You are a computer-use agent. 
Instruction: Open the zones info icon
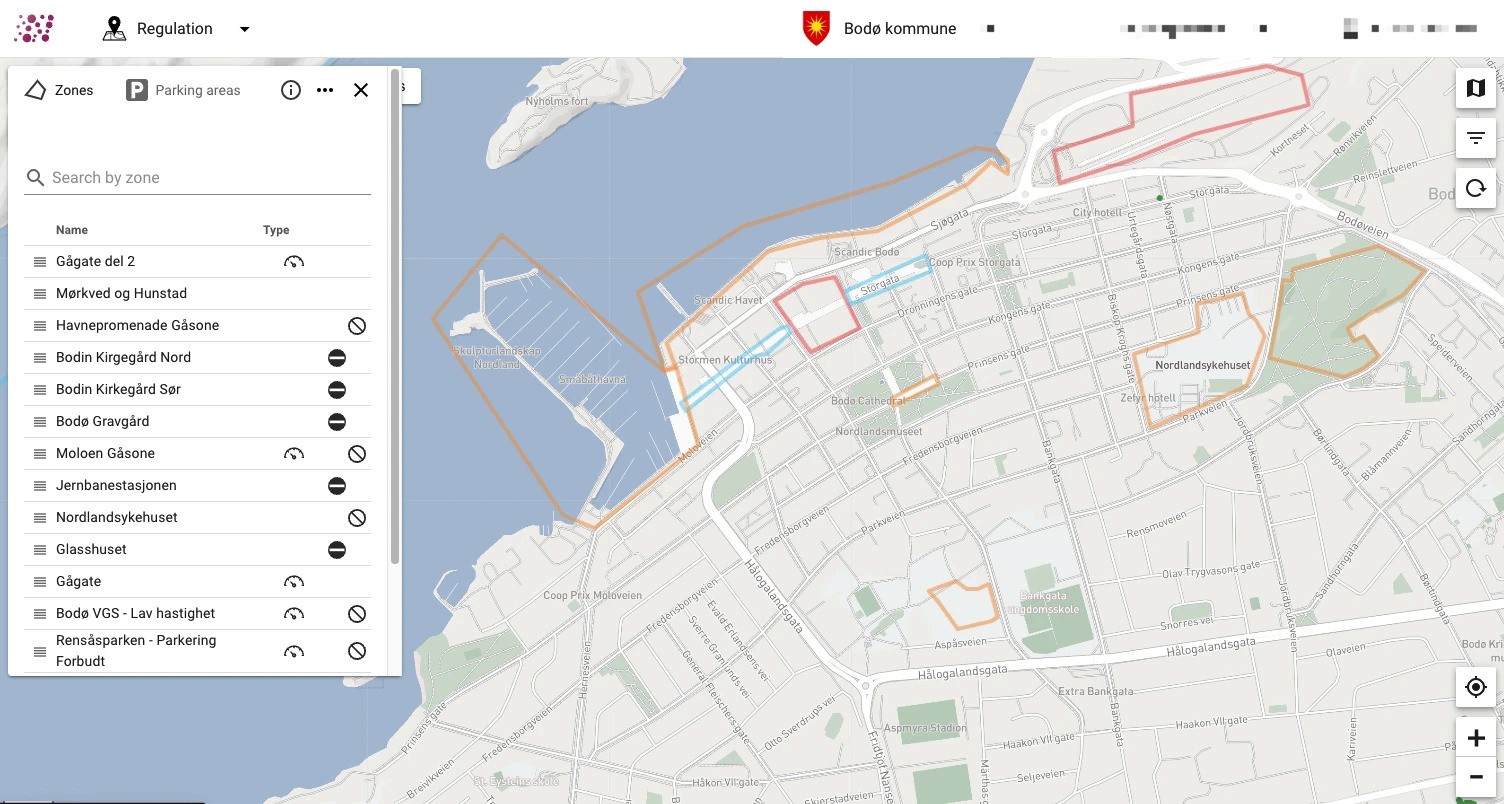click(291, 90)
